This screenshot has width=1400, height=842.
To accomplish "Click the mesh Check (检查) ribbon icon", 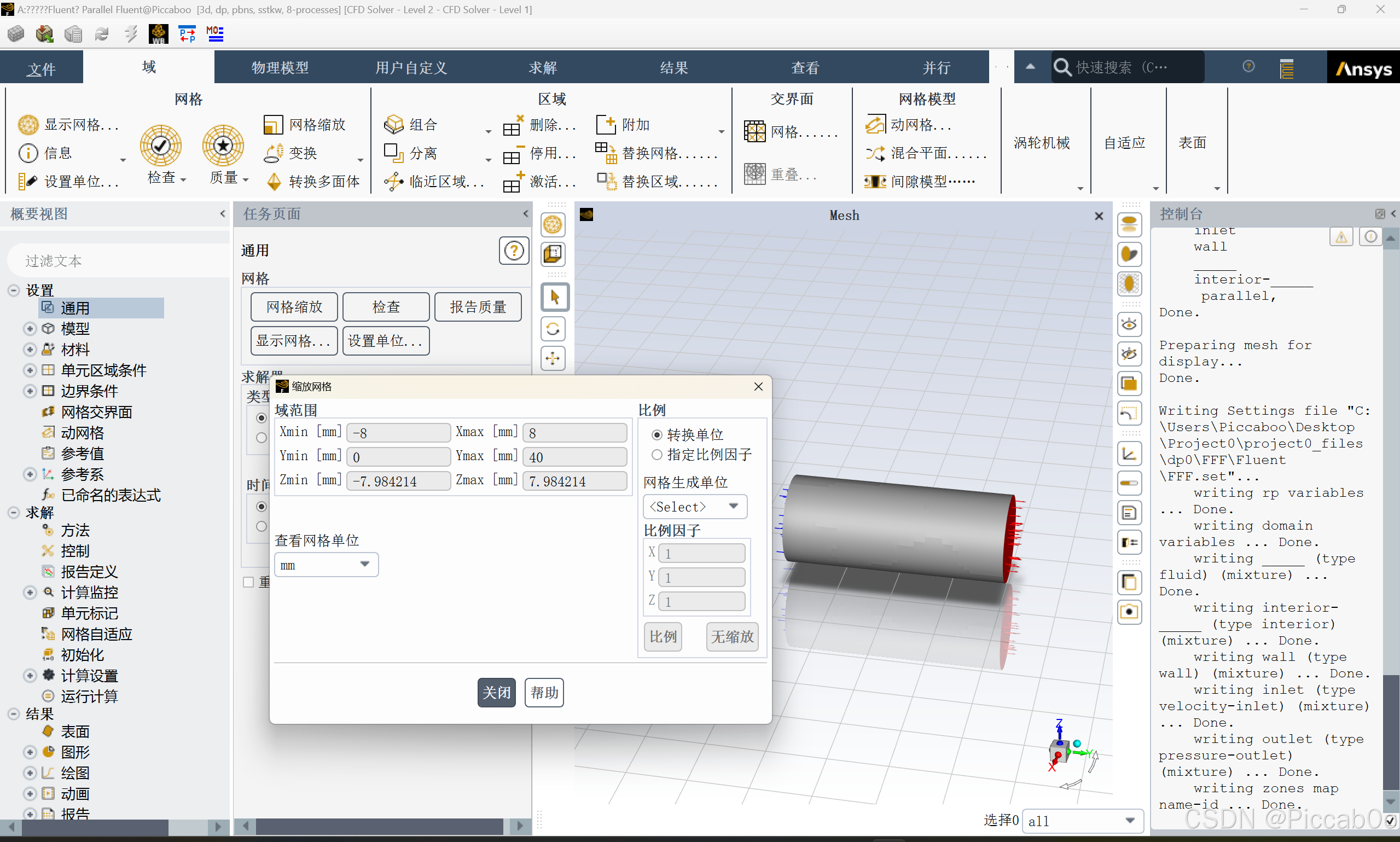I will click(160, 147).
